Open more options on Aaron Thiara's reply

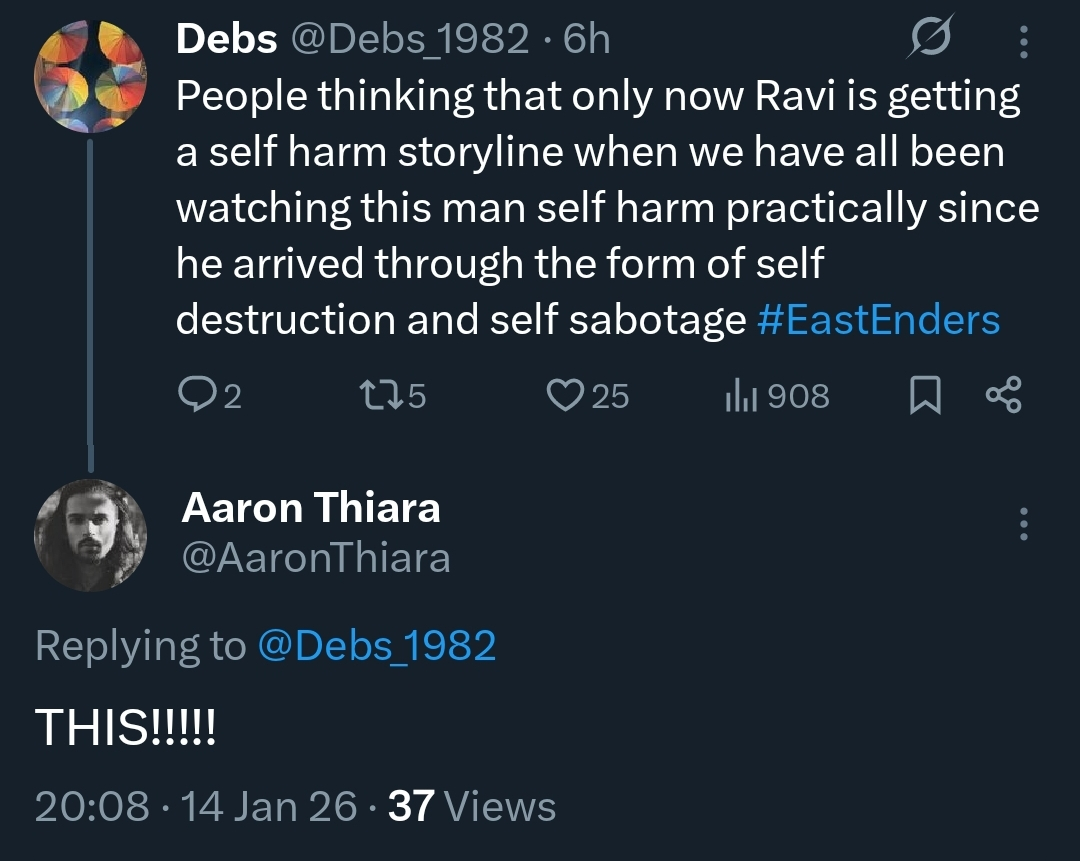[x=1022, y=524]
